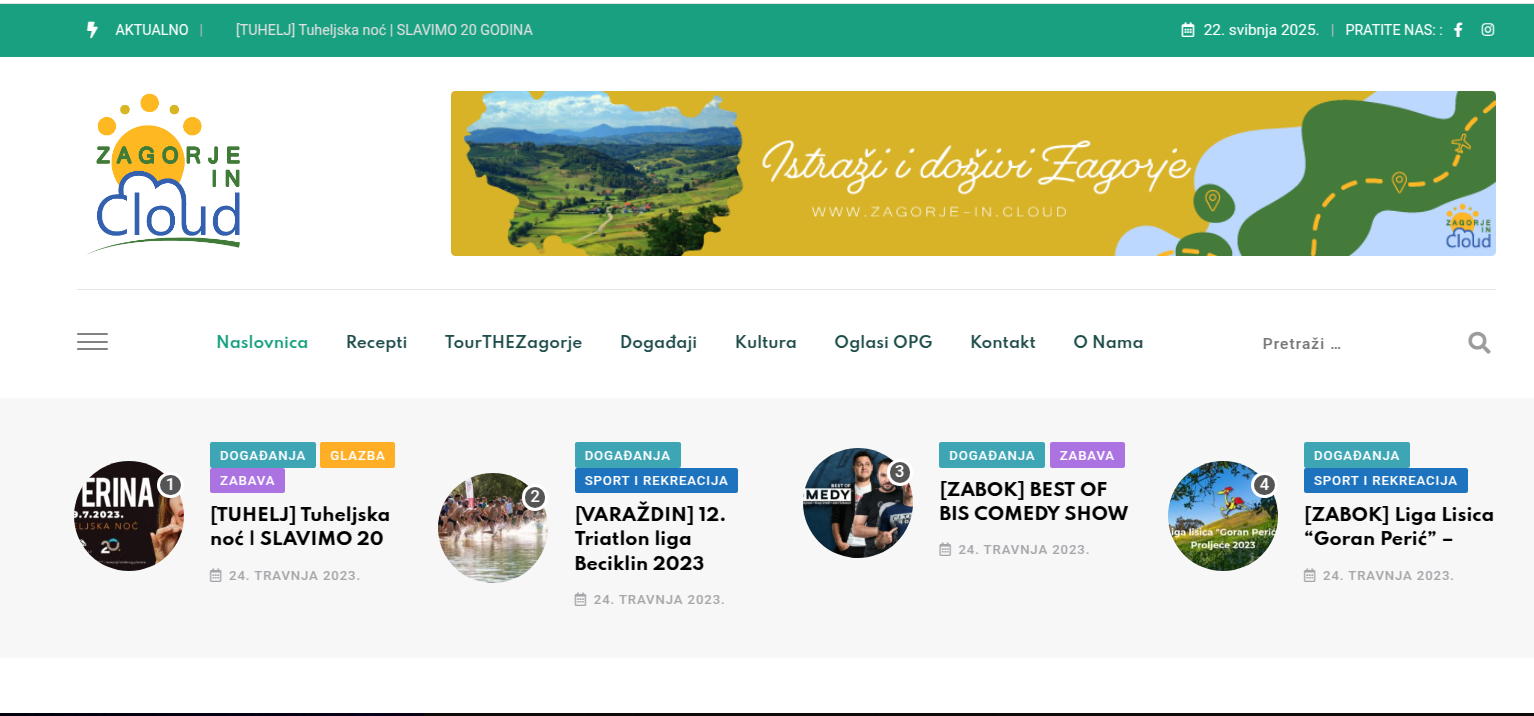The width and height of the screenshot is (1534, 716).
Task: Click the lightning bolt Aktualno icon
Action: pyautogui.click(x=92, y=30)
